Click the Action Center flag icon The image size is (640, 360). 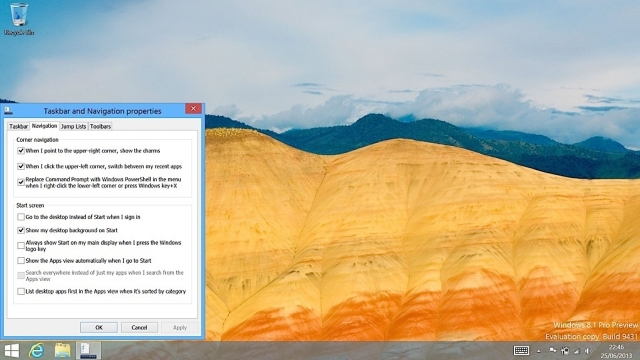553,351
